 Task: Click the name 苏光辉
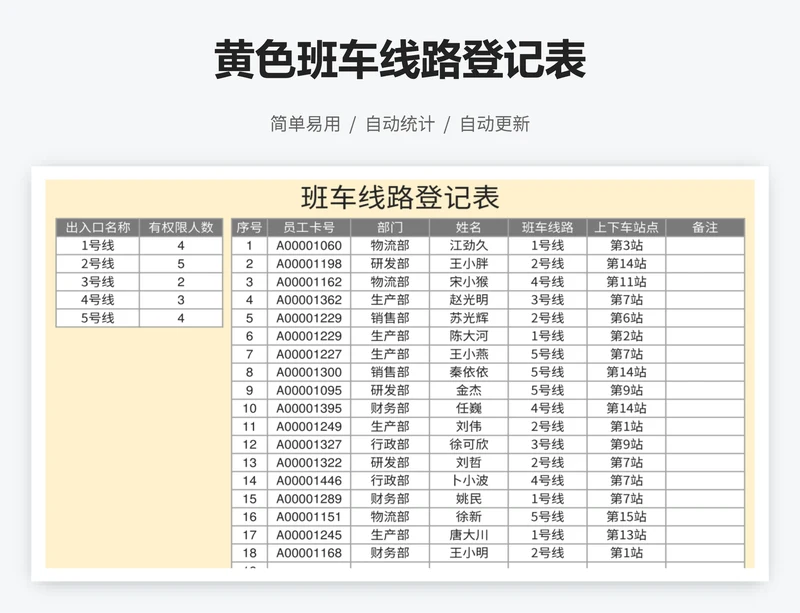click(x=469, y=318)
